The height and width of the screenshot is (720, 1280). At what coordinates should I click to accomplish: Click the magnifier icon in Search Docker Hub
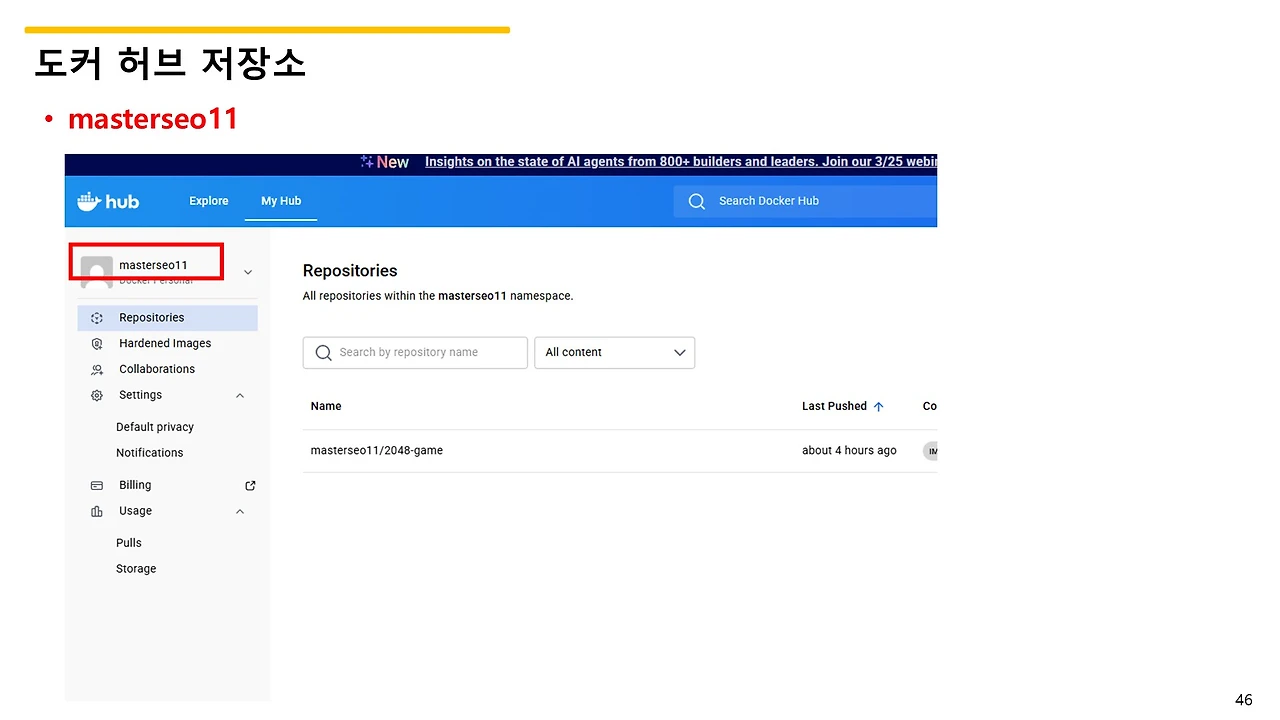click(x=697, y=201)
